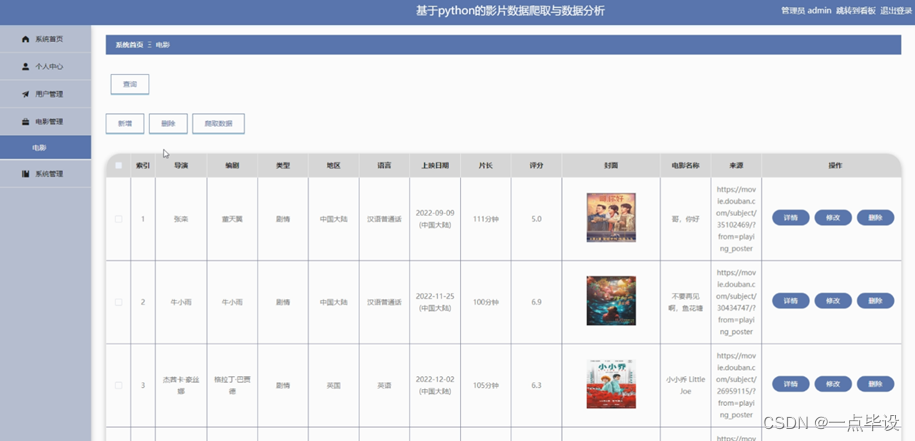915x441 pixels.
Task: Click 修改 for movie 哥，你好
Action: 833,218
